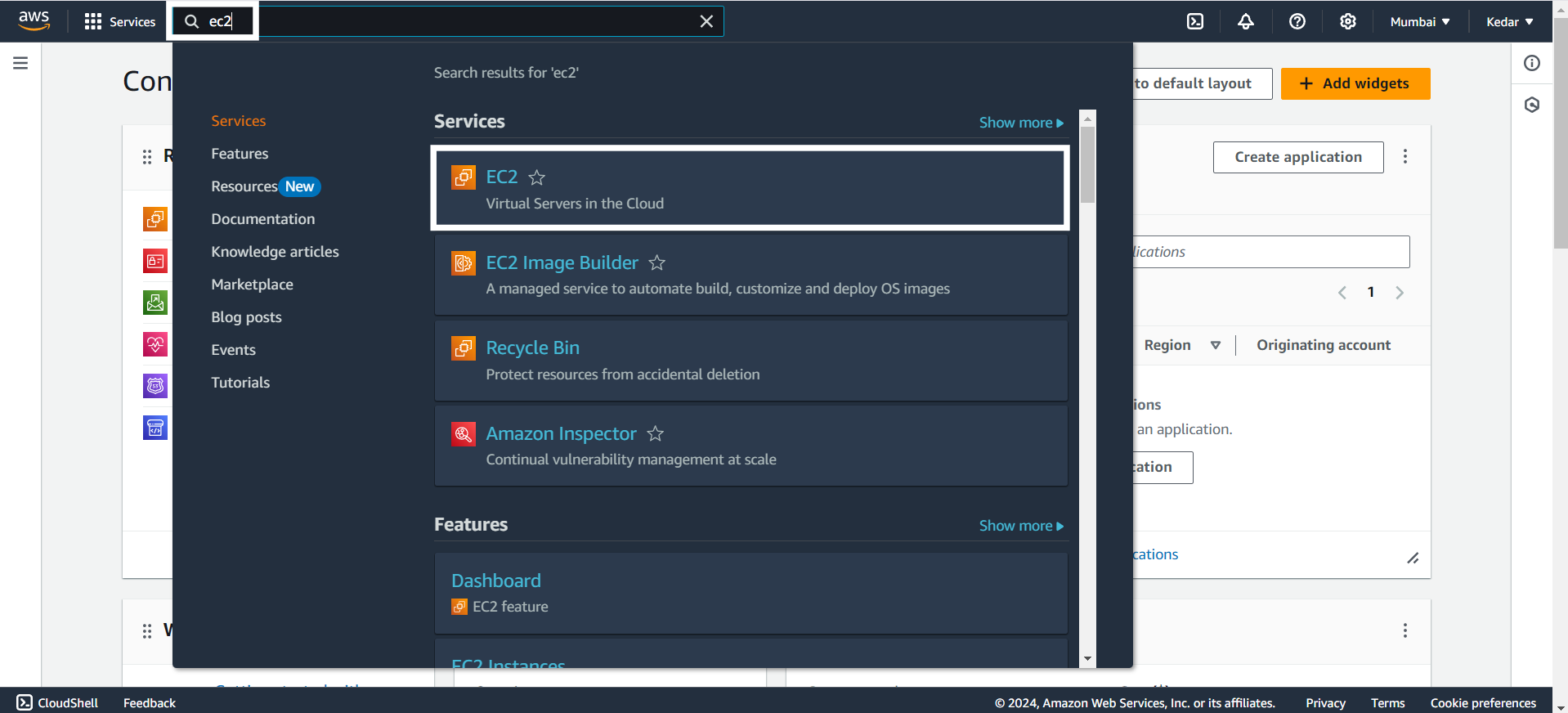Click the green service icon in recently visited
This screenshot has height=713, width=1568.
155,303
